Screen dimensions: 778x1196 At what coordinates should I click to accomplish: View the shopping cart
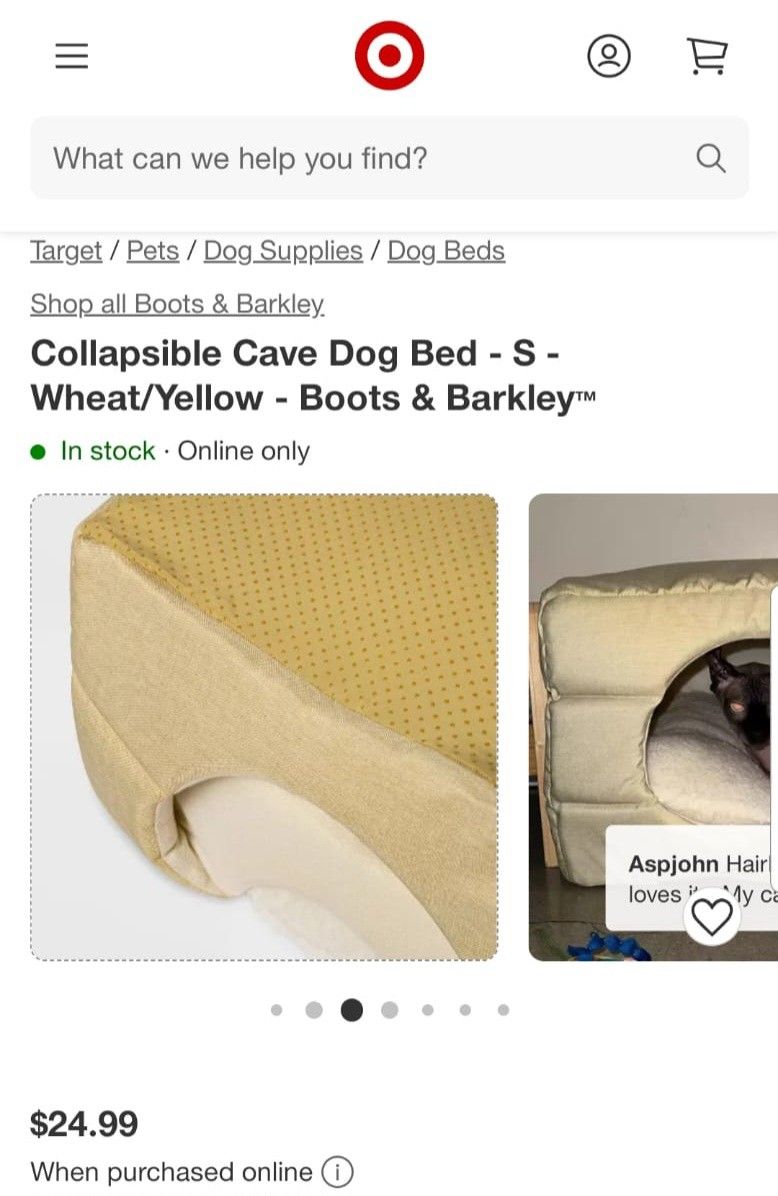pyautogui.click(x=708, y=56)
